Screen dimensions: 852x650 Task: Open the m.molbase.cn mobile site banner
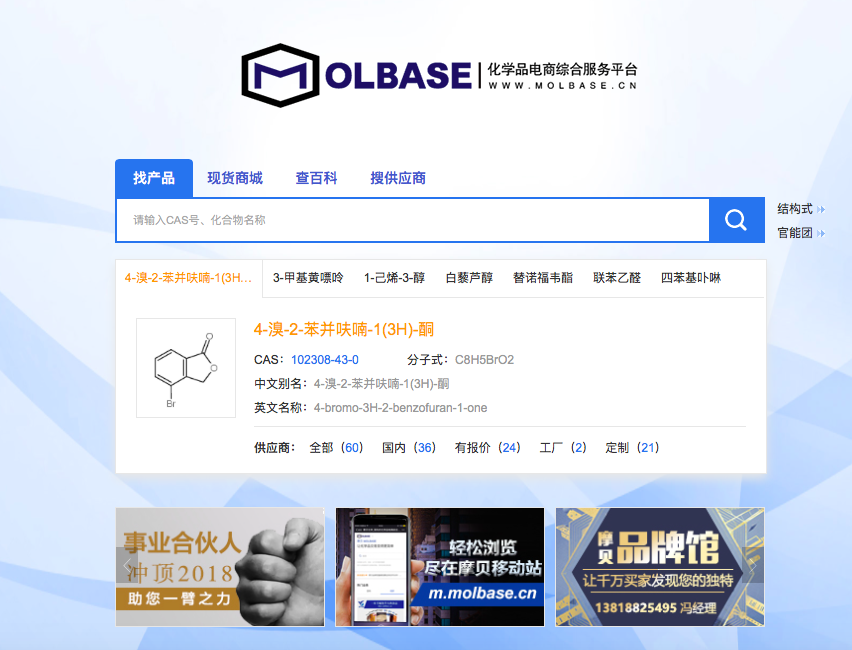440,567
